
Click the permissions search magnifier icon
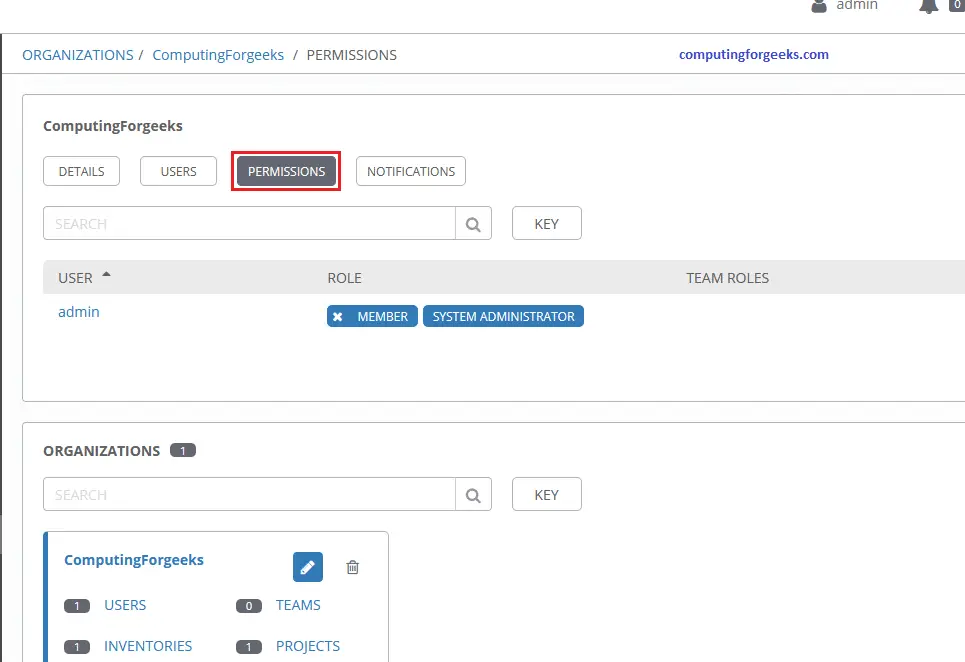coord(473,224)
